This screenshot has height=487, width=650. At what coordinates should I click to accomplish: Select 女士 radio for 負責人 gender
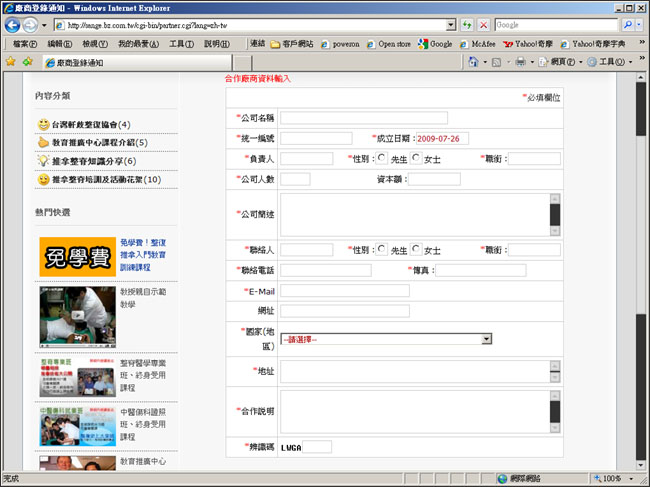[416, 158]
